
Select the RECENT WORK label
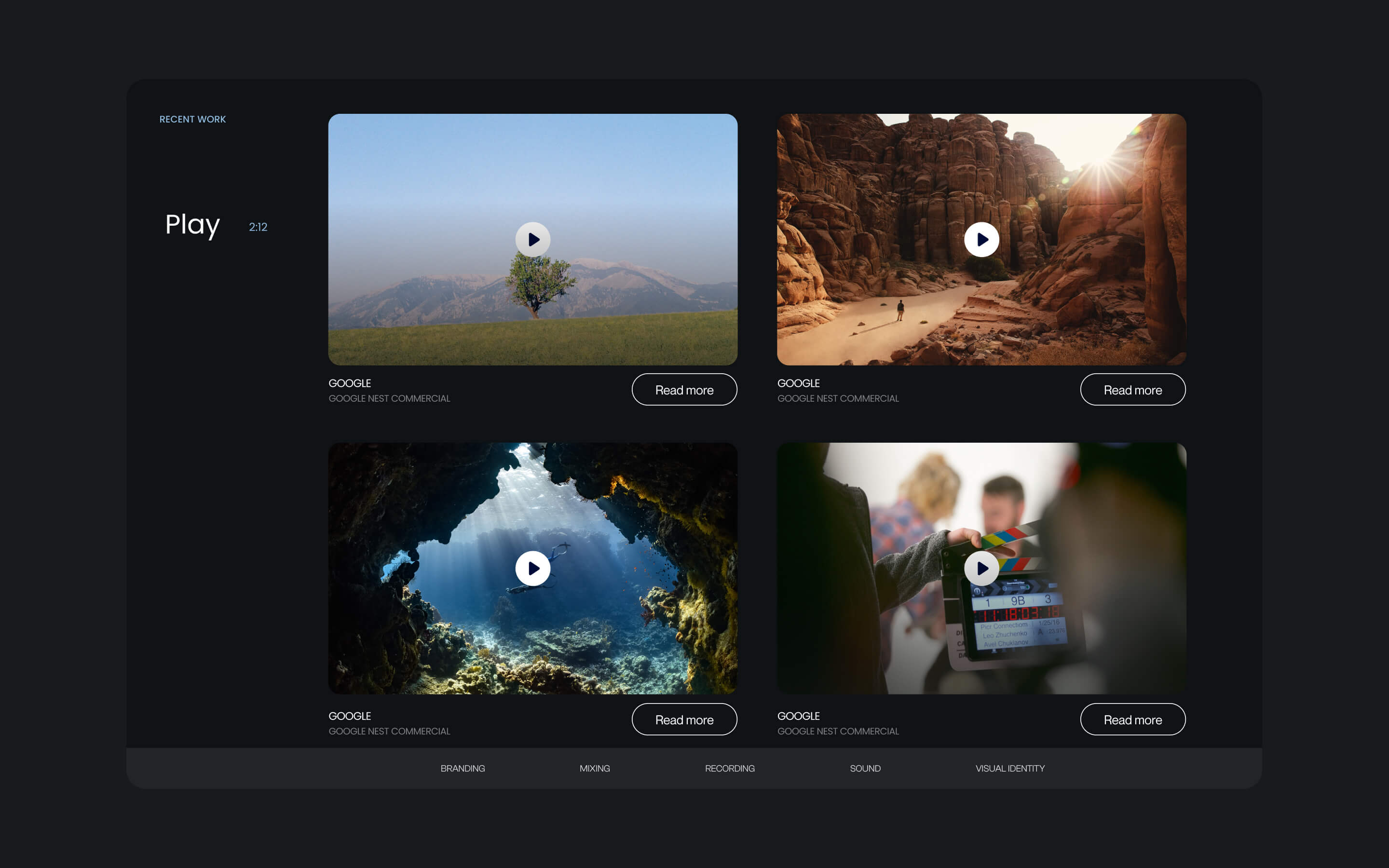coord(193,119)
